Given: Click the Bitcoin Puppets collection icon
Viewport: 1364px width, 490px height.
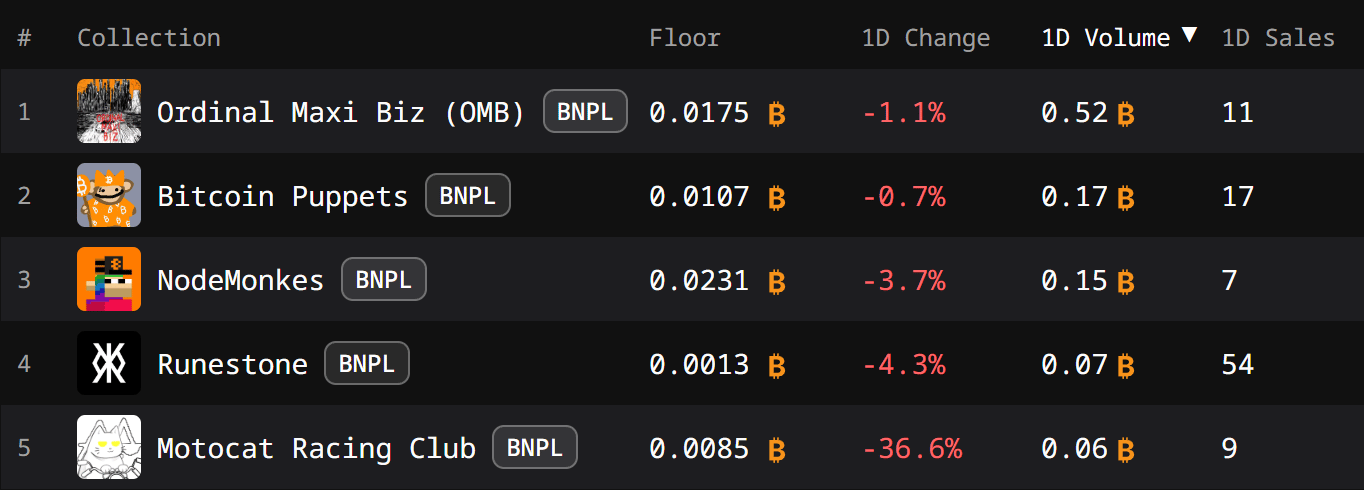Looking at the screenshot, I should [109, 195].
